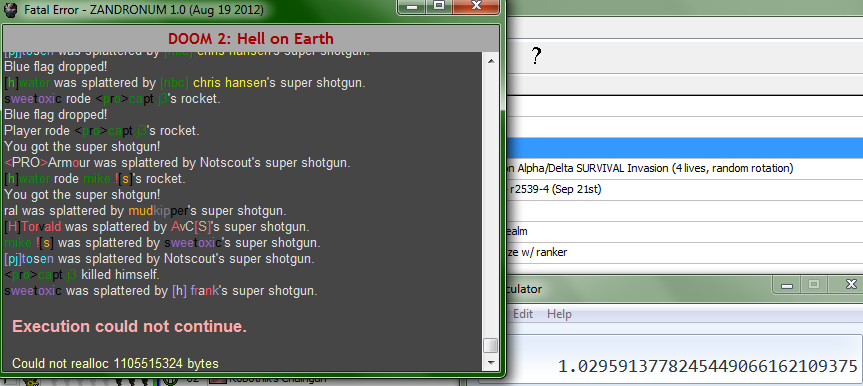
Task: Maximize the Fatal Error window
Action: (438, 6)
